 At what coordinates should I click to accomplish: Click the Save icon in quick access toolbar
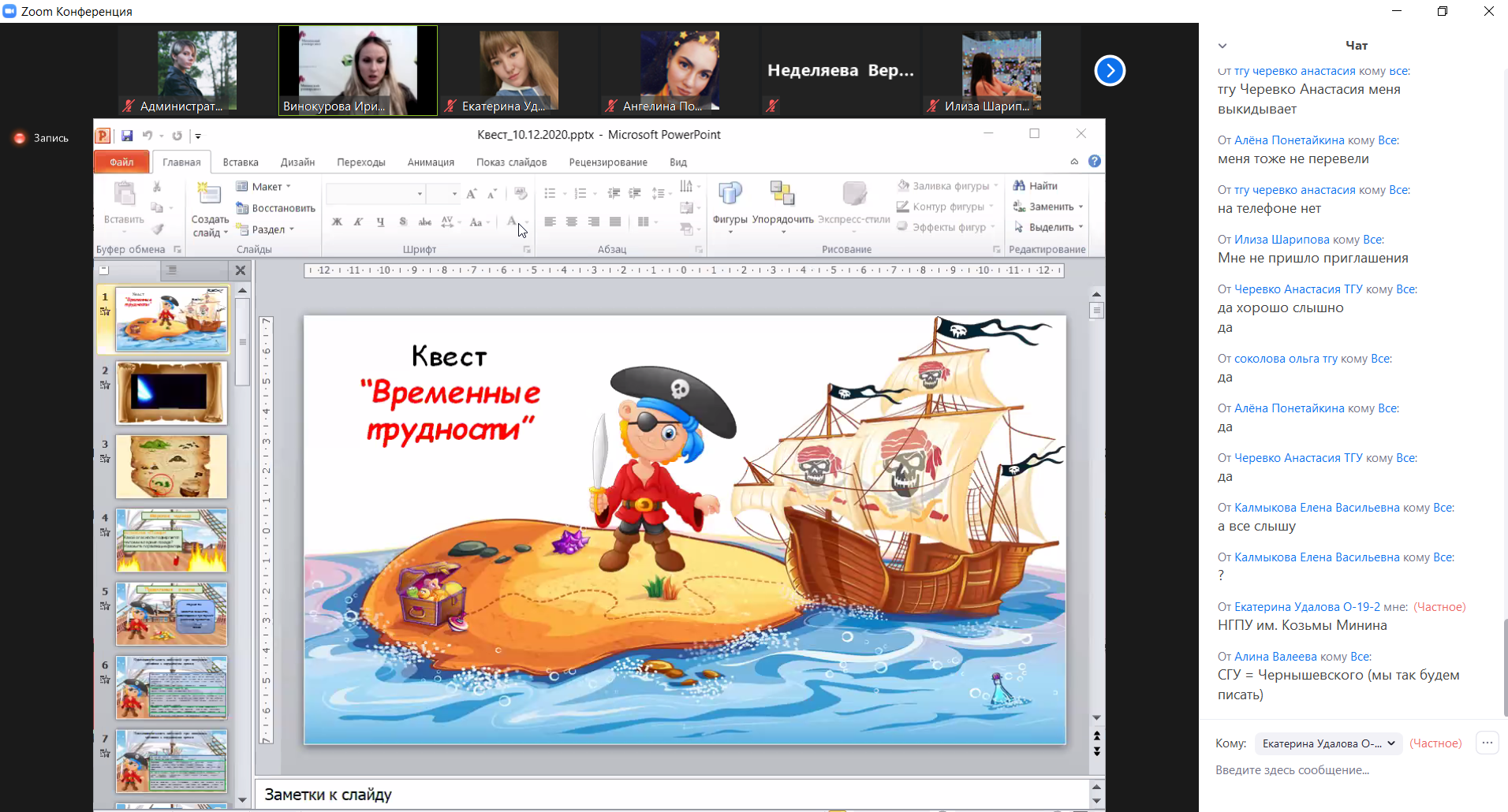tap(127, 136)
